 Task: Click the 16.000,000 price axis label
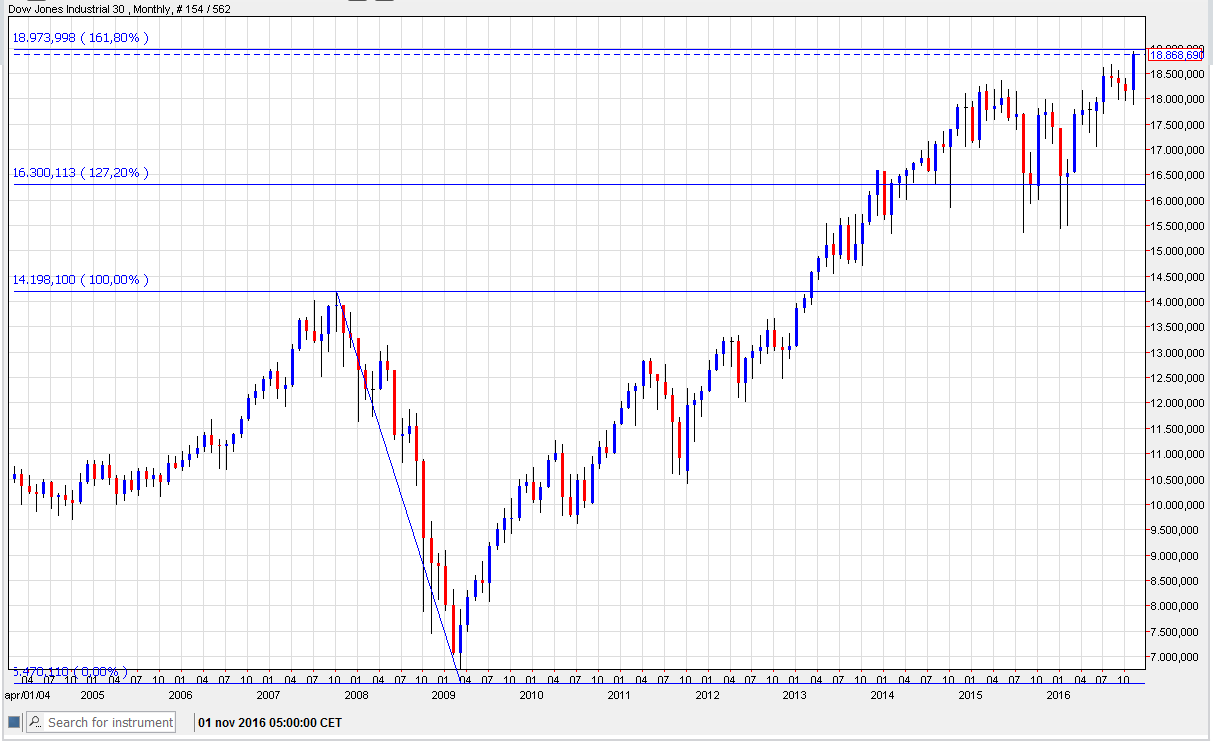(1176, 201)
